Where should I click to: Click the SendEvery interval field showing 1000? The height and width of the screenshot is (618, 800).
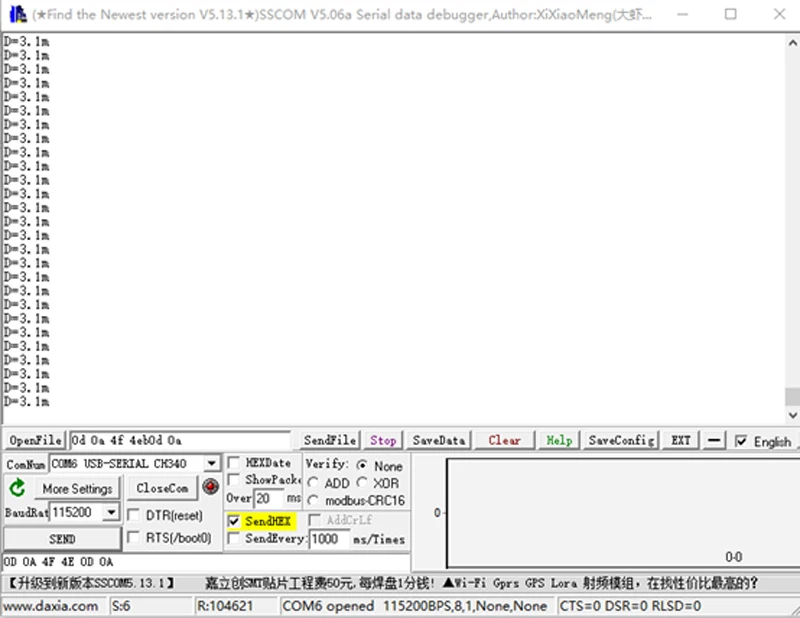point(330,539)
